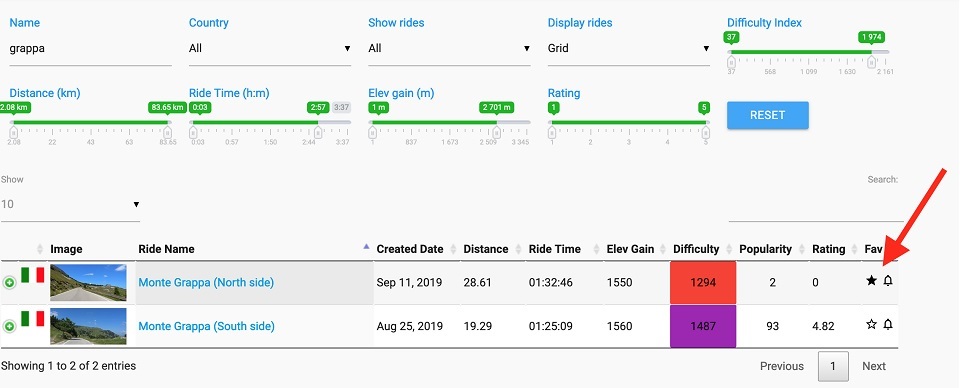Screen dimensions: 960x388
Task: Click the Italian flag in North side row
Action: tap(32, 275)
